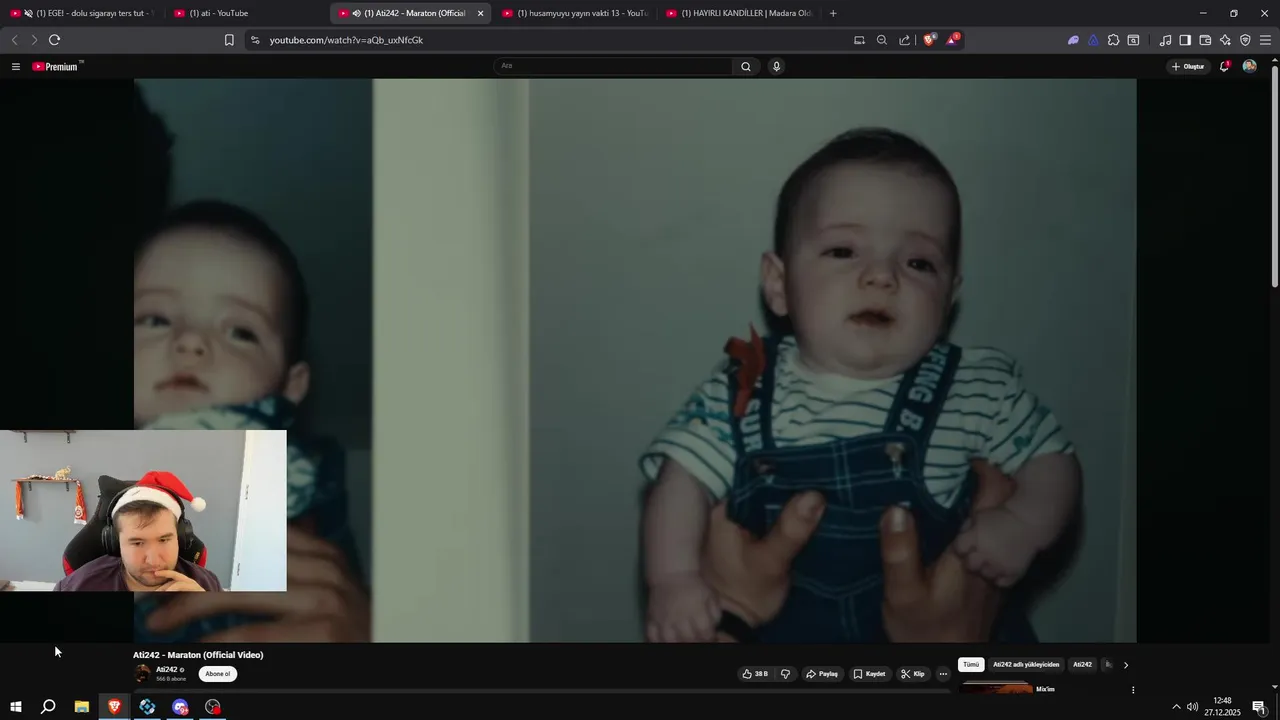Click the YouTube search magnifier button
The image size is (1280, 720).
(x=745, y=66)
